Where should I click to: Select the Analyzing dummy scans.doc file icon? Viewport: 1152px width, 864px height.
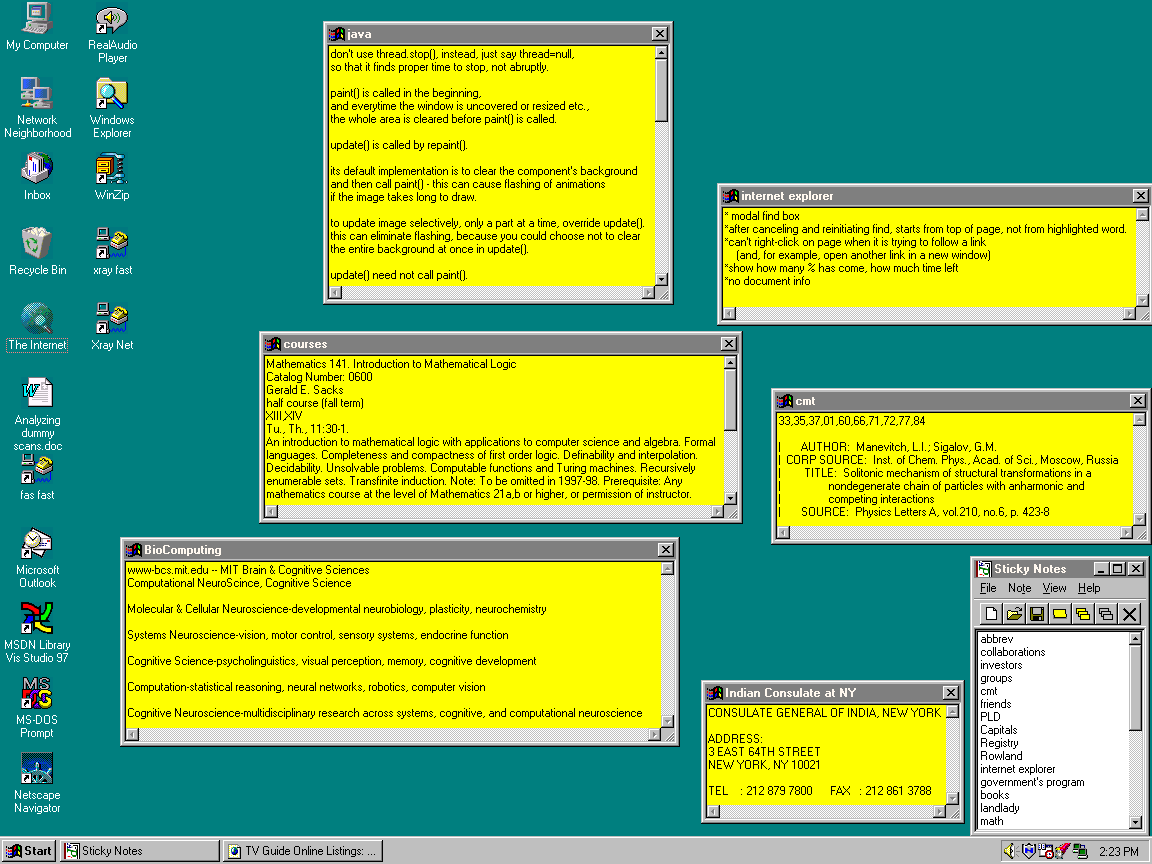37,414
